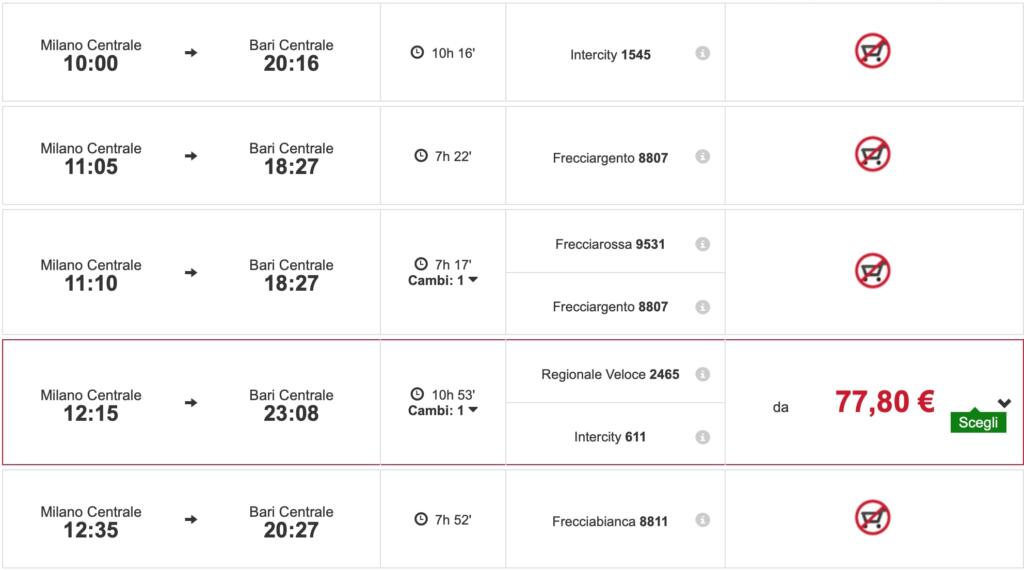Image resolution: width=1024 pixels, height=570 pixels.
Task: Show info for Frecciarossa 9531
Action: [702, 244]
